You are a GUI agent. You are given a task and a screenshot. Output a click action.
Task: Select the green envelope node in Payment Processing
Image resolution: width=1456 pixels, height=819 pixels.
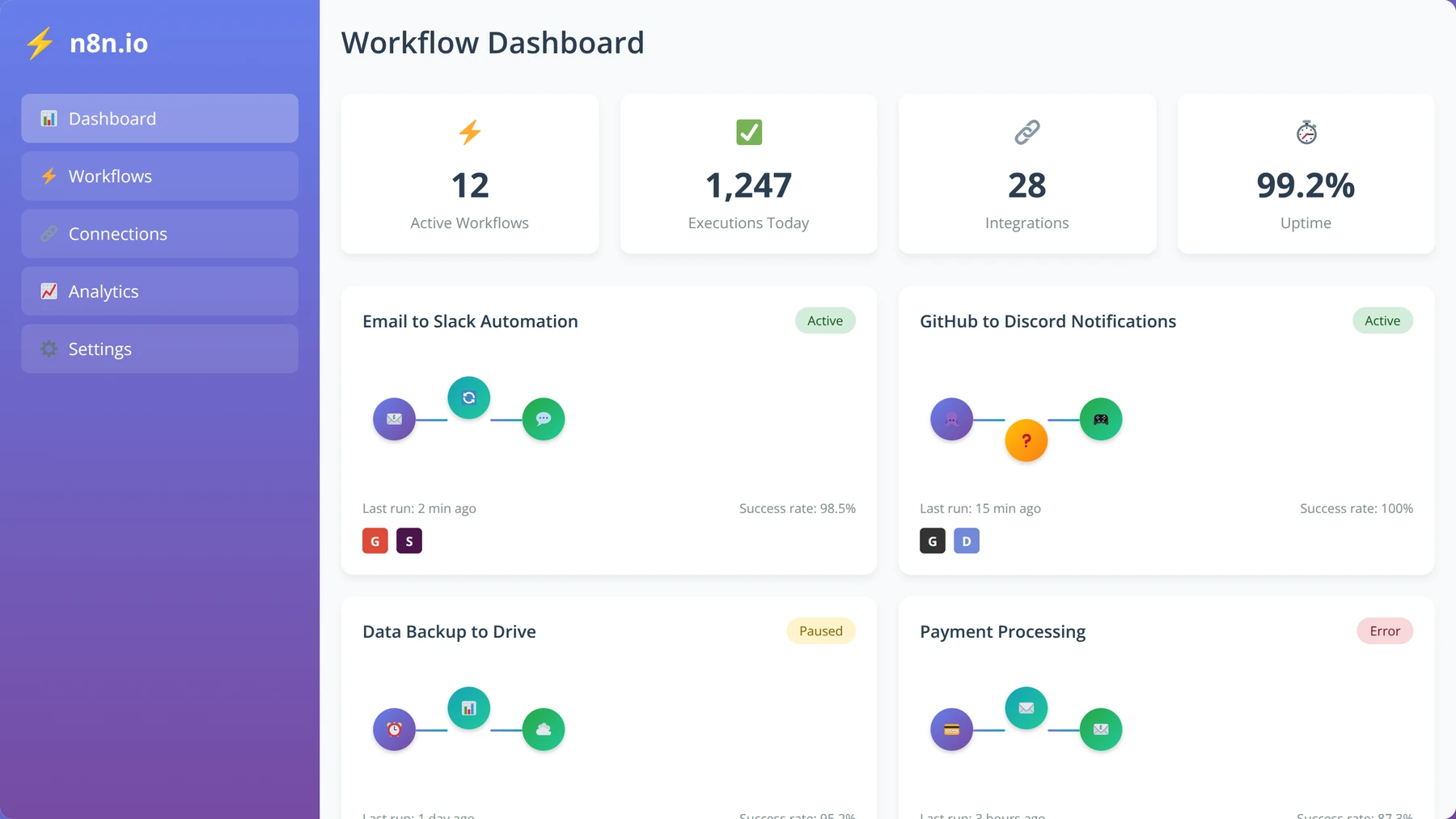click(1101, 729)
